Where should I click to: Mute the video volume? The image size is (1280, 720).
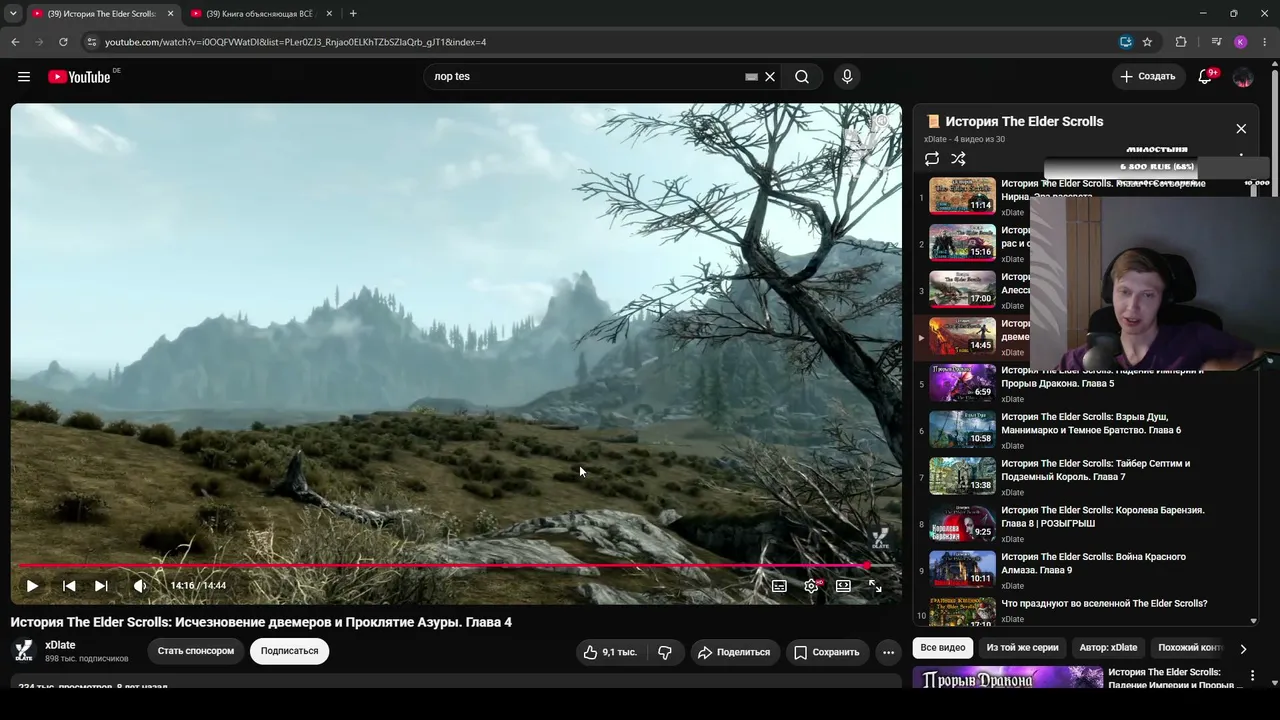(140, 586)
